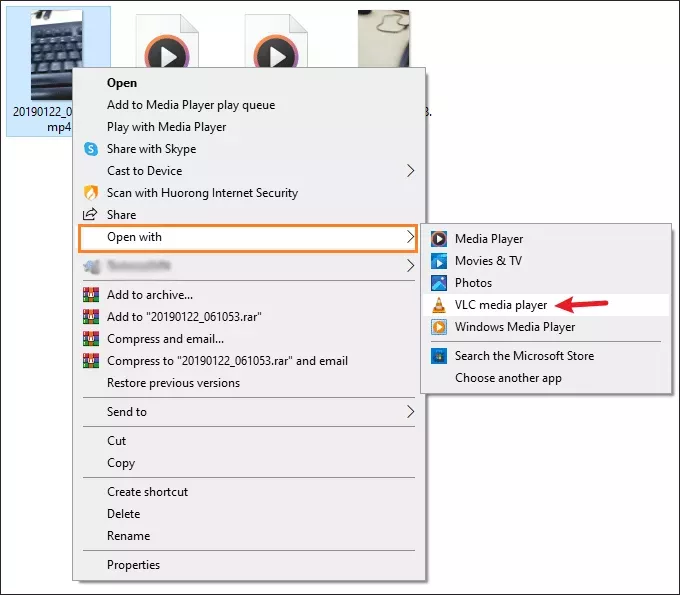The image size is (680, 595).
Task: Click the 20190122 mp4 file name label
Action: 42,119
